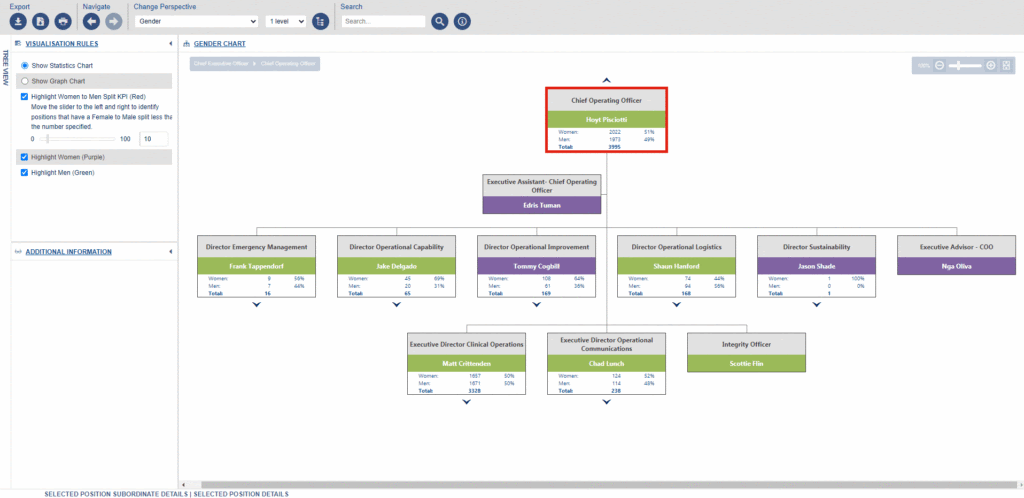
Task: Click the KPI value input showing 10
Action: click(154, 139)
